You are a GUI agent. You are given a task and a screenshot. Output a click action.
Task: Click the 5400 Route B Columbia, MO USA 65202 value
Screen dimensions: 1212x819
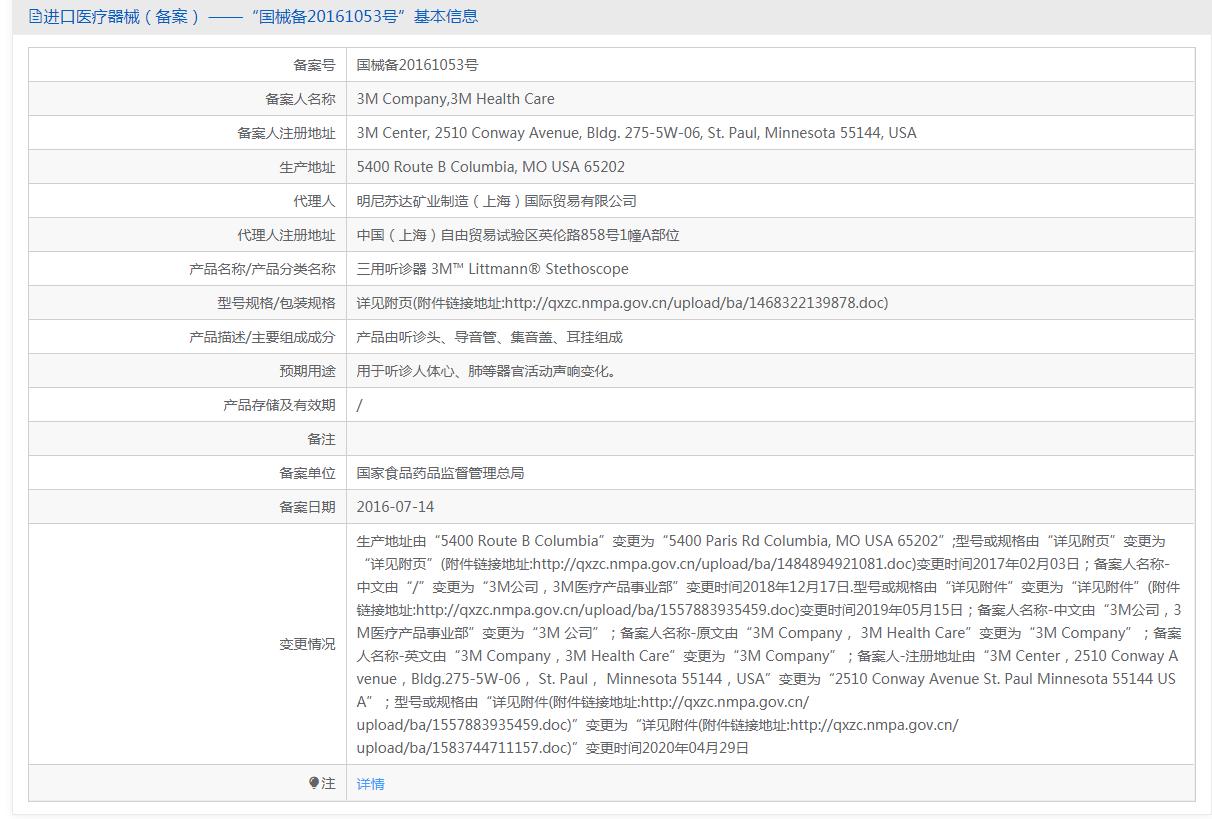coord(490,167)
